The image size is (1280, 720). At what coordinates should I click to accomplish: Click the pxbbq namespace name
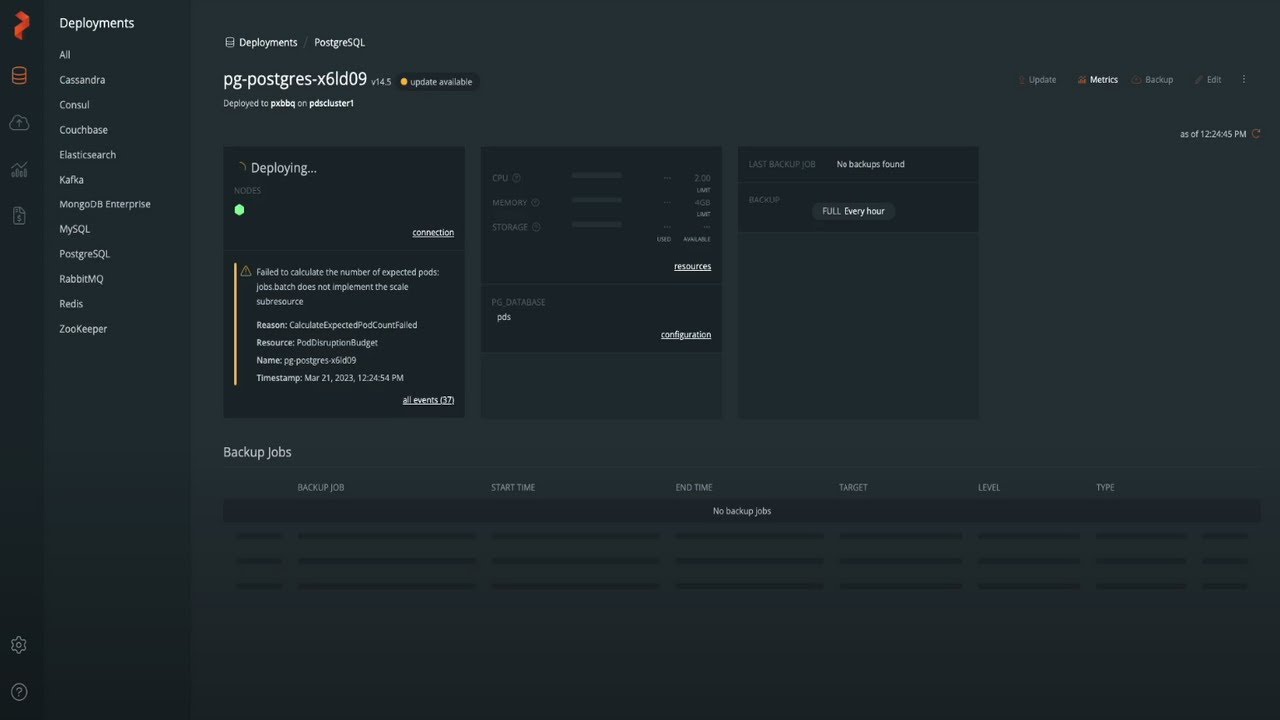[283, 103]
